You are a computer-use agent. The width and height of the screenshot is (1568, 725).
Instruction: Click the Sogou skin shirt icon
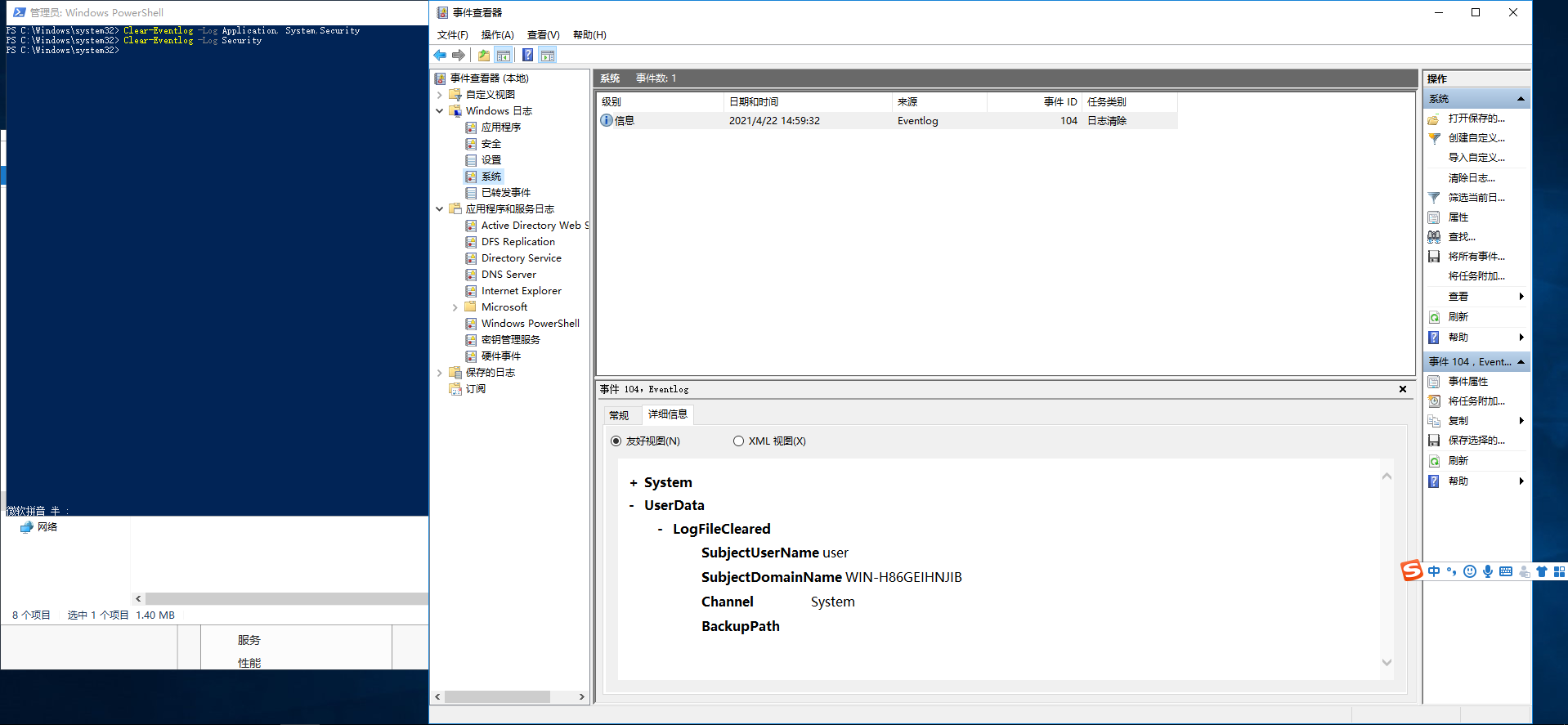1542,571
